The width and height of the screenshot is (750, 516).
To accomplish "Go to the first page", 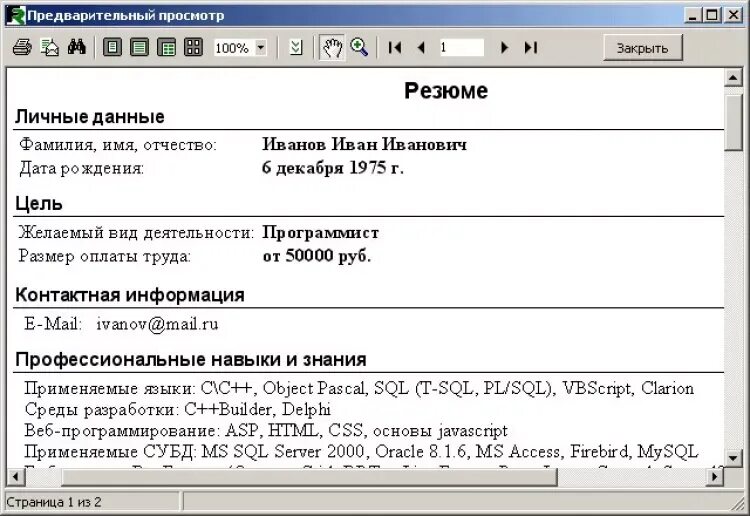I will tap(395, 47).
